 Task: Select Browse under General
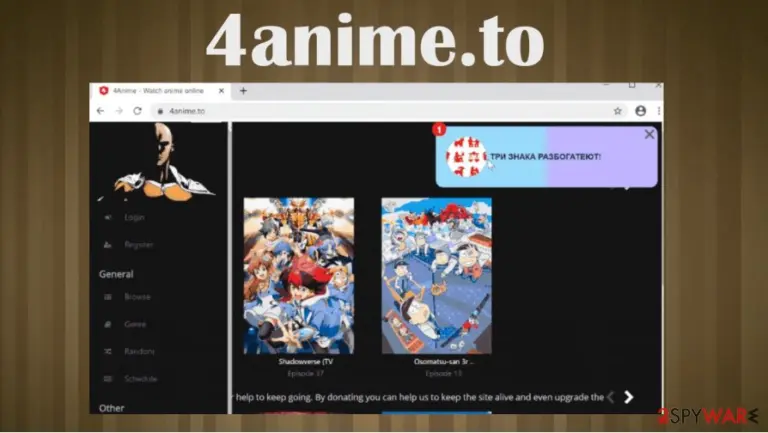tap(137, 297)
